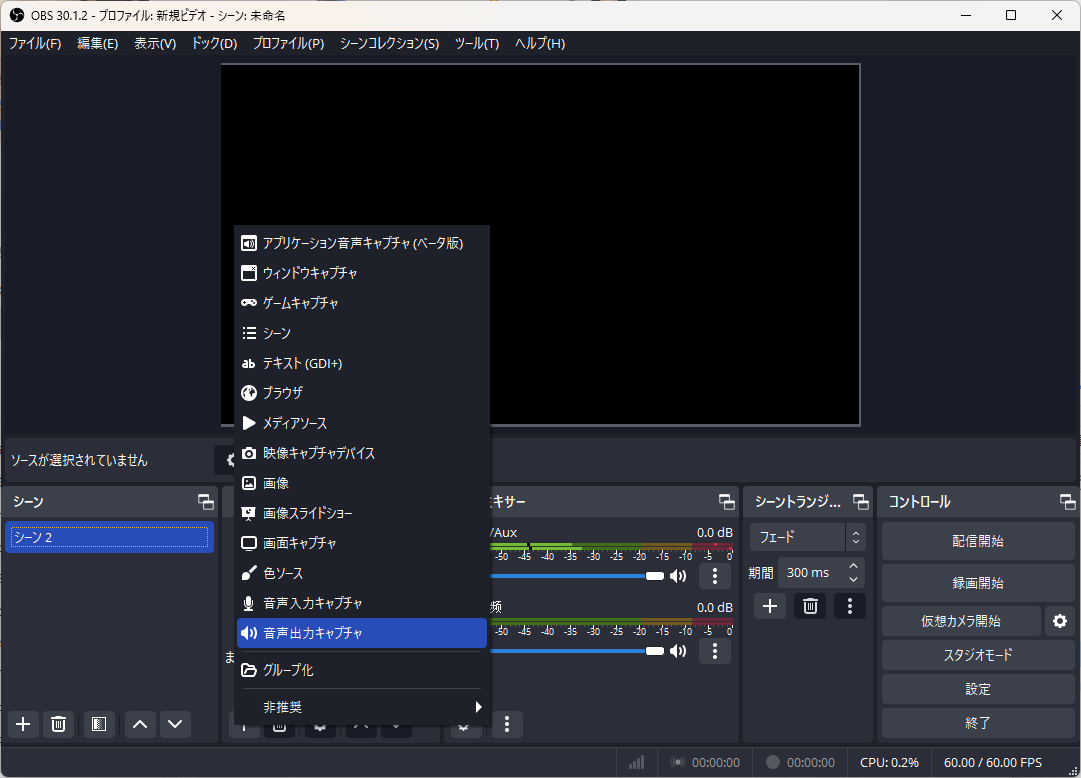Image resolution: width=1081 pixels, height=778 pixels.
Task: Remove the current transition with the trash icon
Action: pos(809,606)
